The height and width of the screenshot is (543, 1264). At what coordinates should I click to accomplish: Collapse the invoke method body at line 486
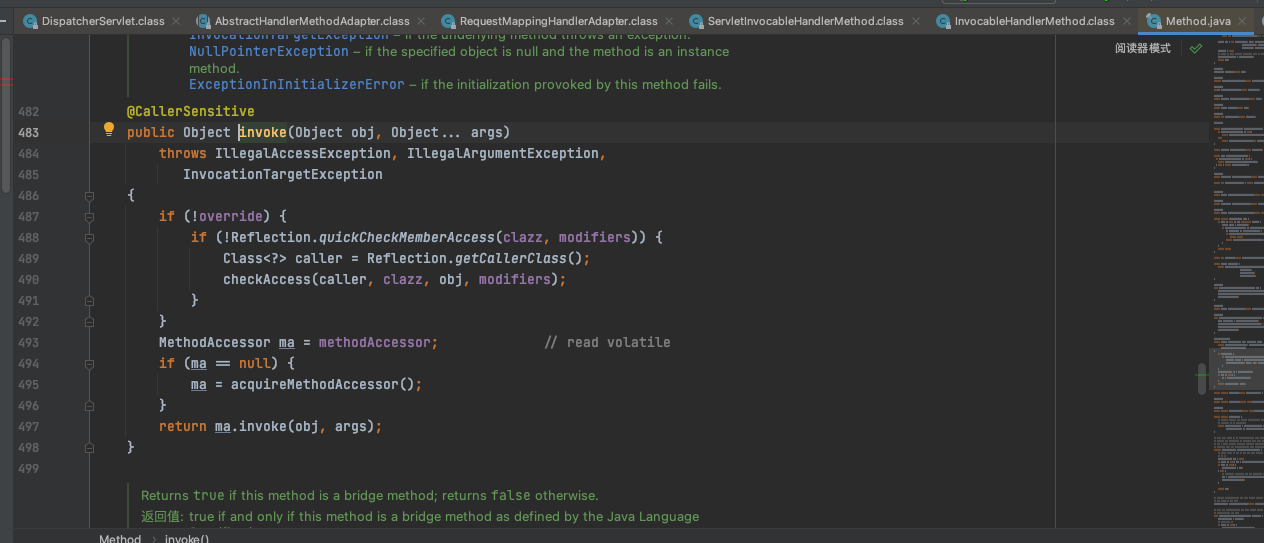point(89,195)
